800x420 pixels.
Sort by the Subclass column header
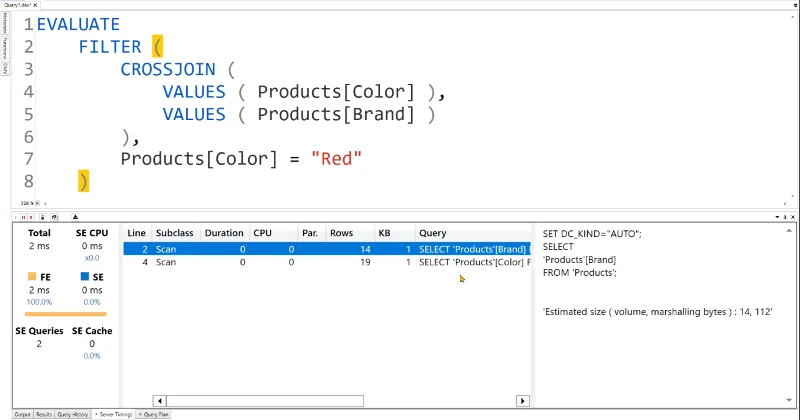point(174,233)
